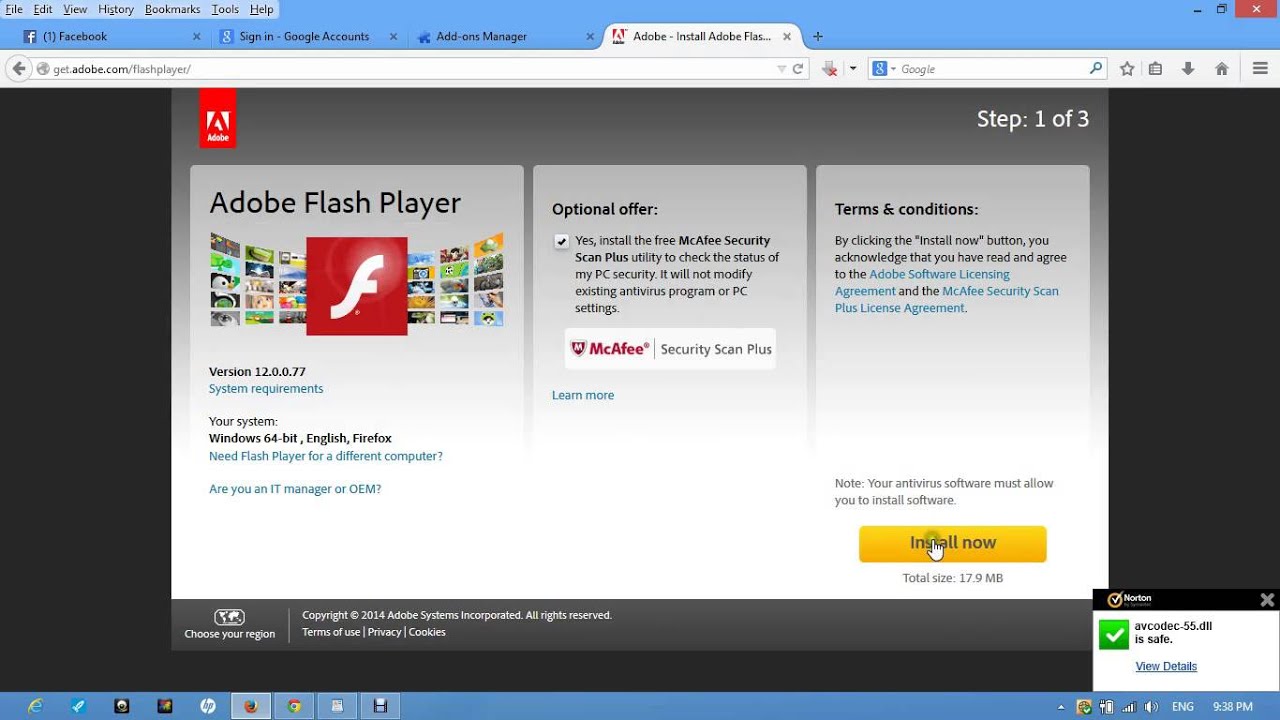Click the yellow Install now button
Viewport: 1280px width, 720px height.
(x=953, y=543)
